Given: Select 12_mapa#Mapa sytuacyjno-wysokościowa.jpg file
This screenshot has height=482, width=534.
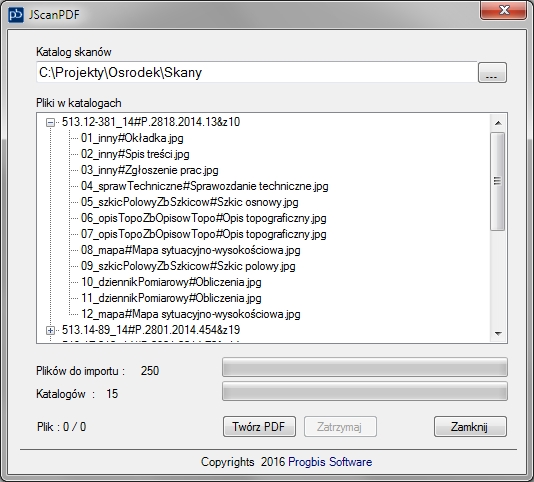Looking at the screenshot, I should (191, 314).
